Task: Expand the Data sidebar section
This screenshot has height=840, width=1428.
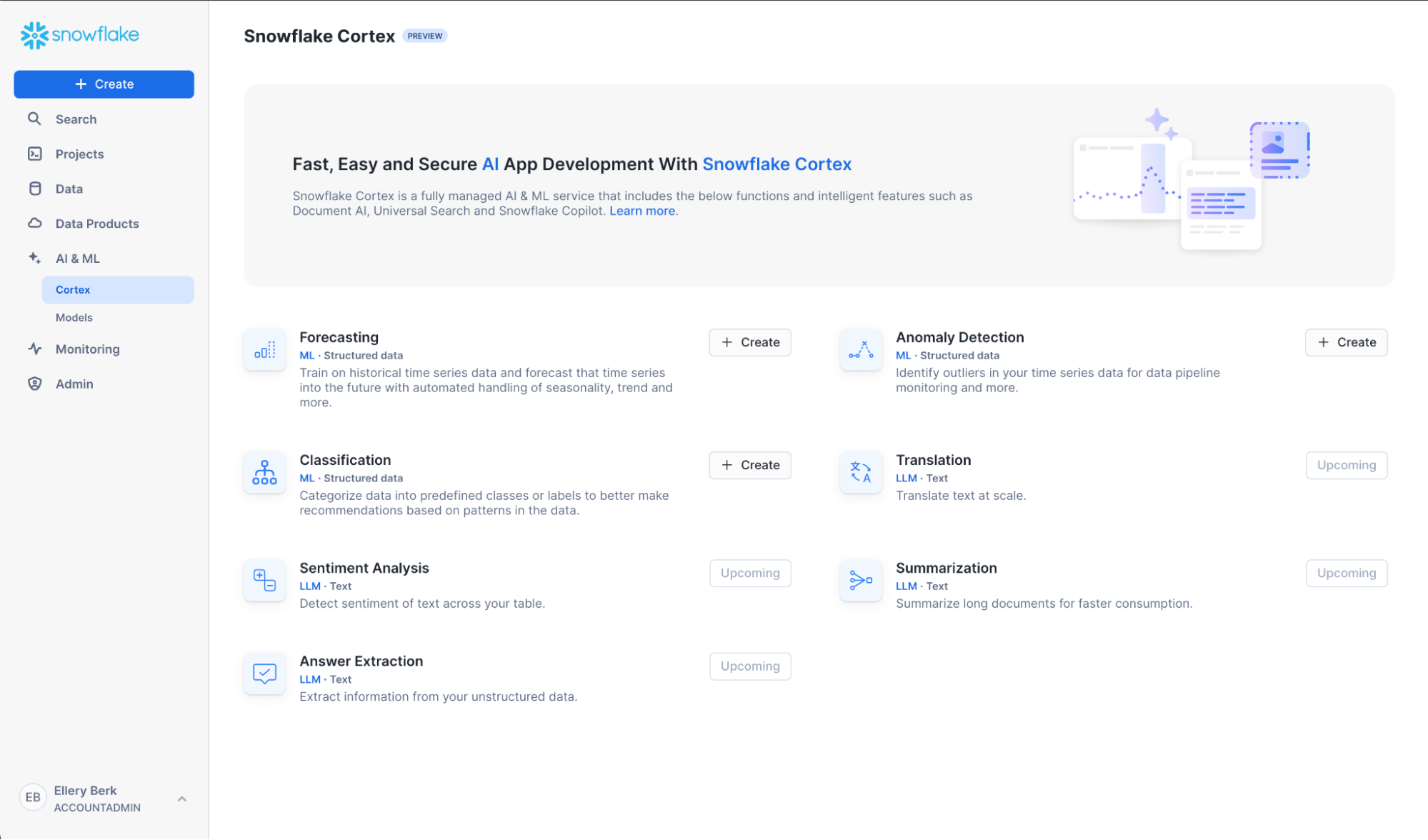Action: [69, 189]
